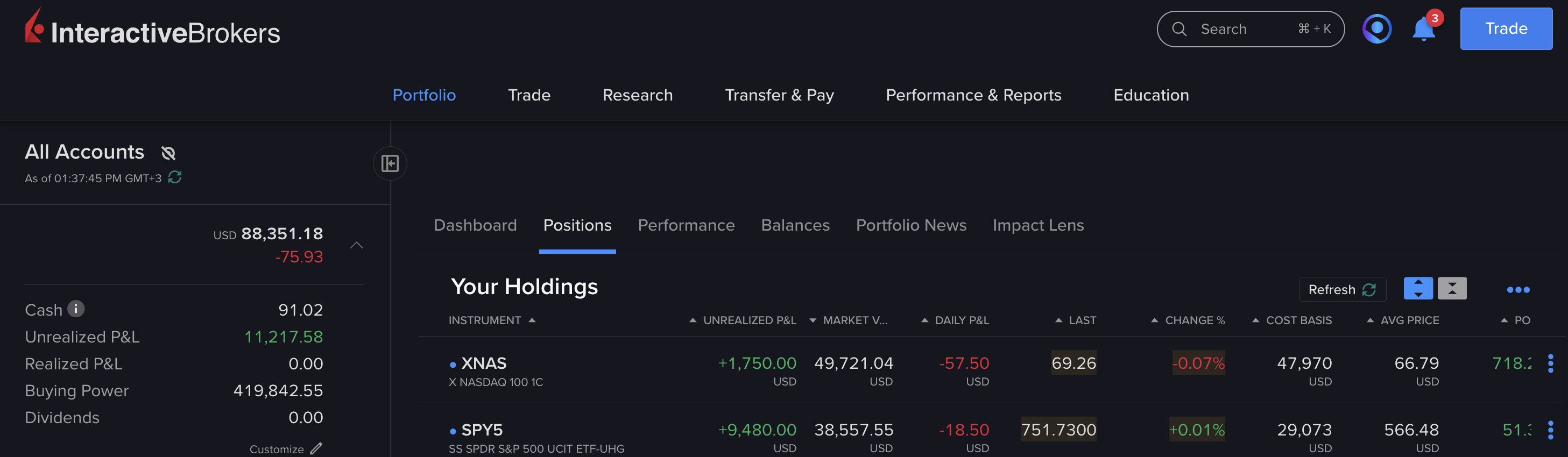Collapse all holdings rows icon
The height and width of the screenshot is (457, 1568).
(1452, 288)
